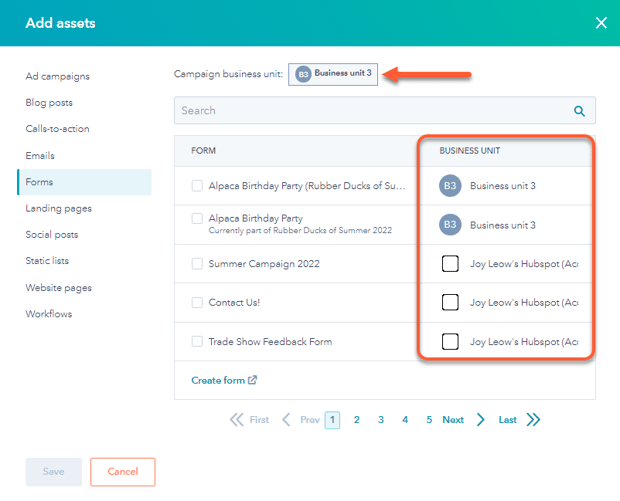Open the Campaign business unit selector
Image resolution: width=620 pixels, height=501 pixels.
333,74
